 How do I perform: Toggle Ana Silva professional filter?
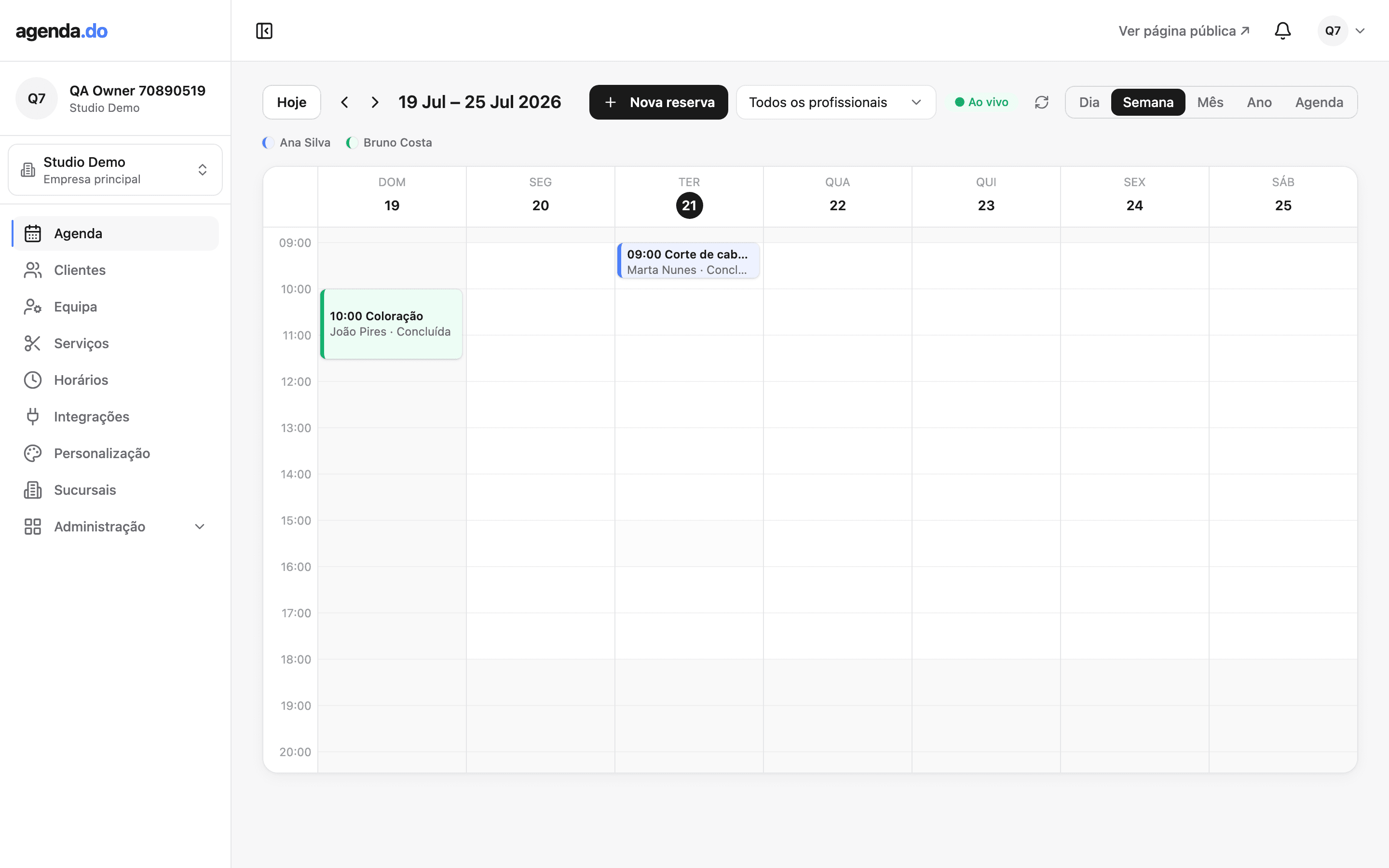(x=296, y=142)
